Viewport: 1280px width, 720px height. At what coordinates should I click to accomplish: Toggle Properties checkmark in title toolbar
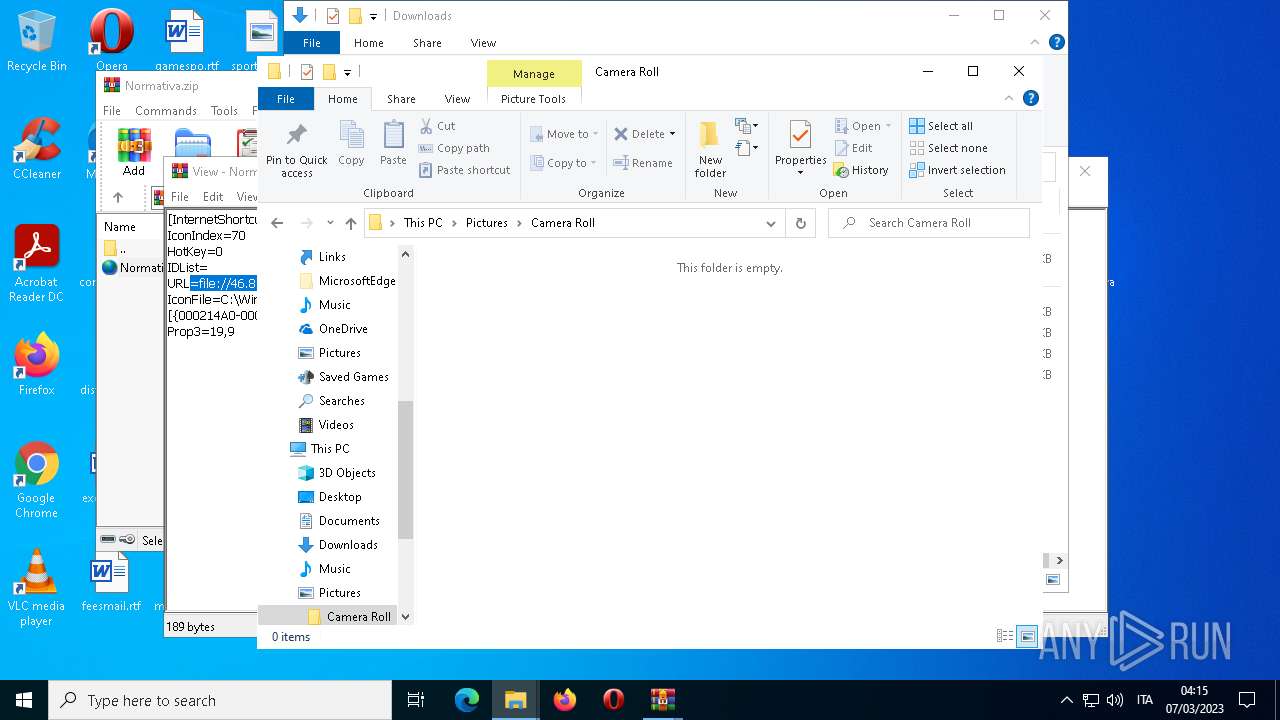click(307, 72)
